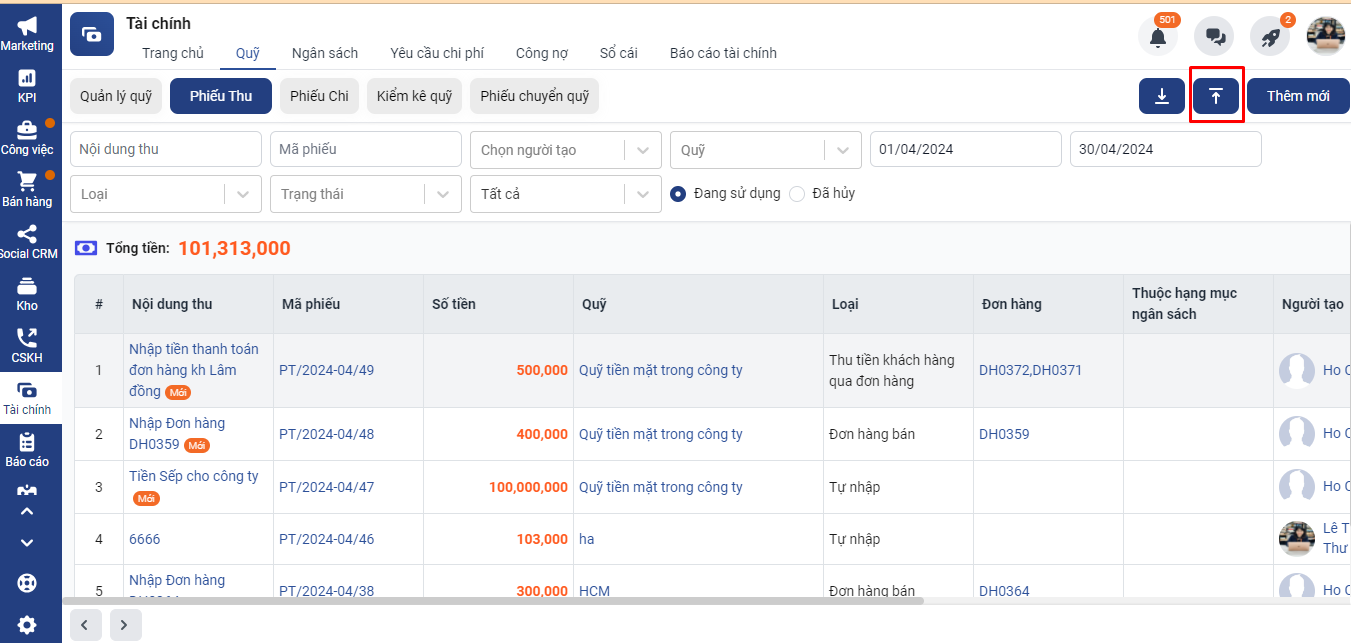
Task: Select the "Đã hủy" radio button
Action: (797, 194)
